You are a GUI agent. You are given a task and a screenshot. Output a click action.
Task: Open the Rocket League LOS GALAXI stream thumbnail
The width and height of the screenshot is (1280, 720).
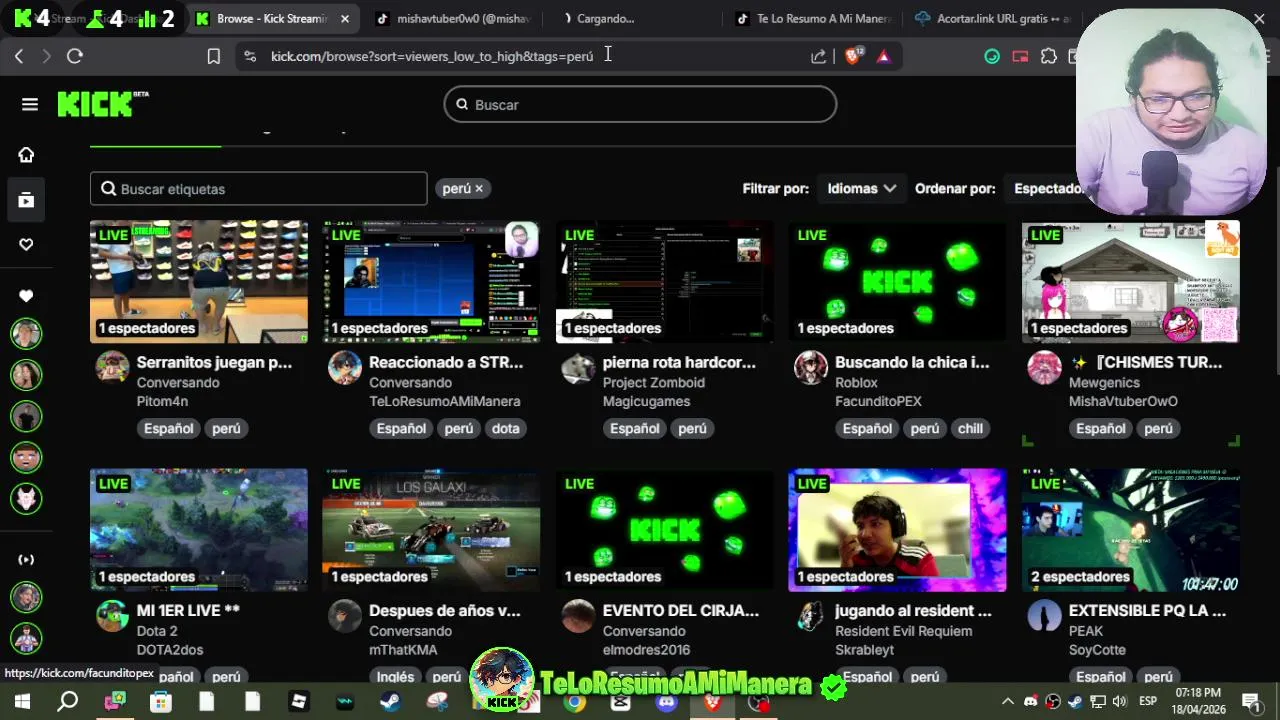point(431,530)
